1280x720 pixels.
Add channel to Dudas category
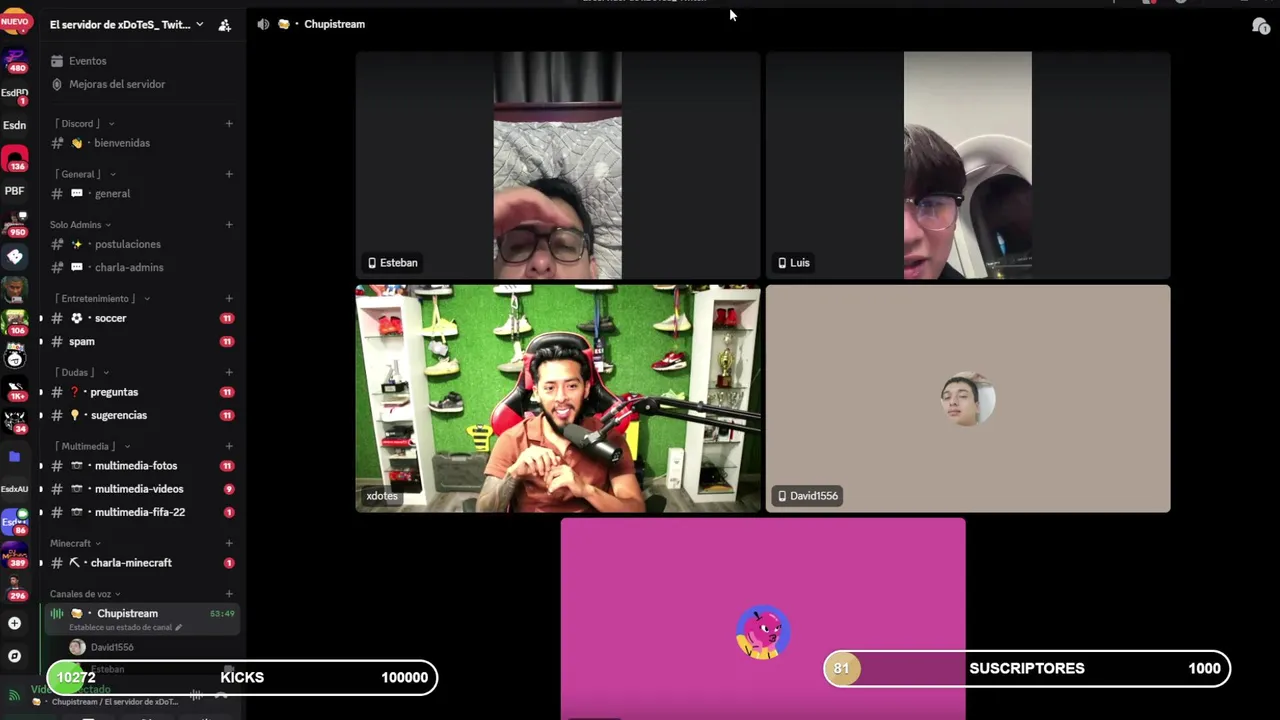click(x=229, y=372)
